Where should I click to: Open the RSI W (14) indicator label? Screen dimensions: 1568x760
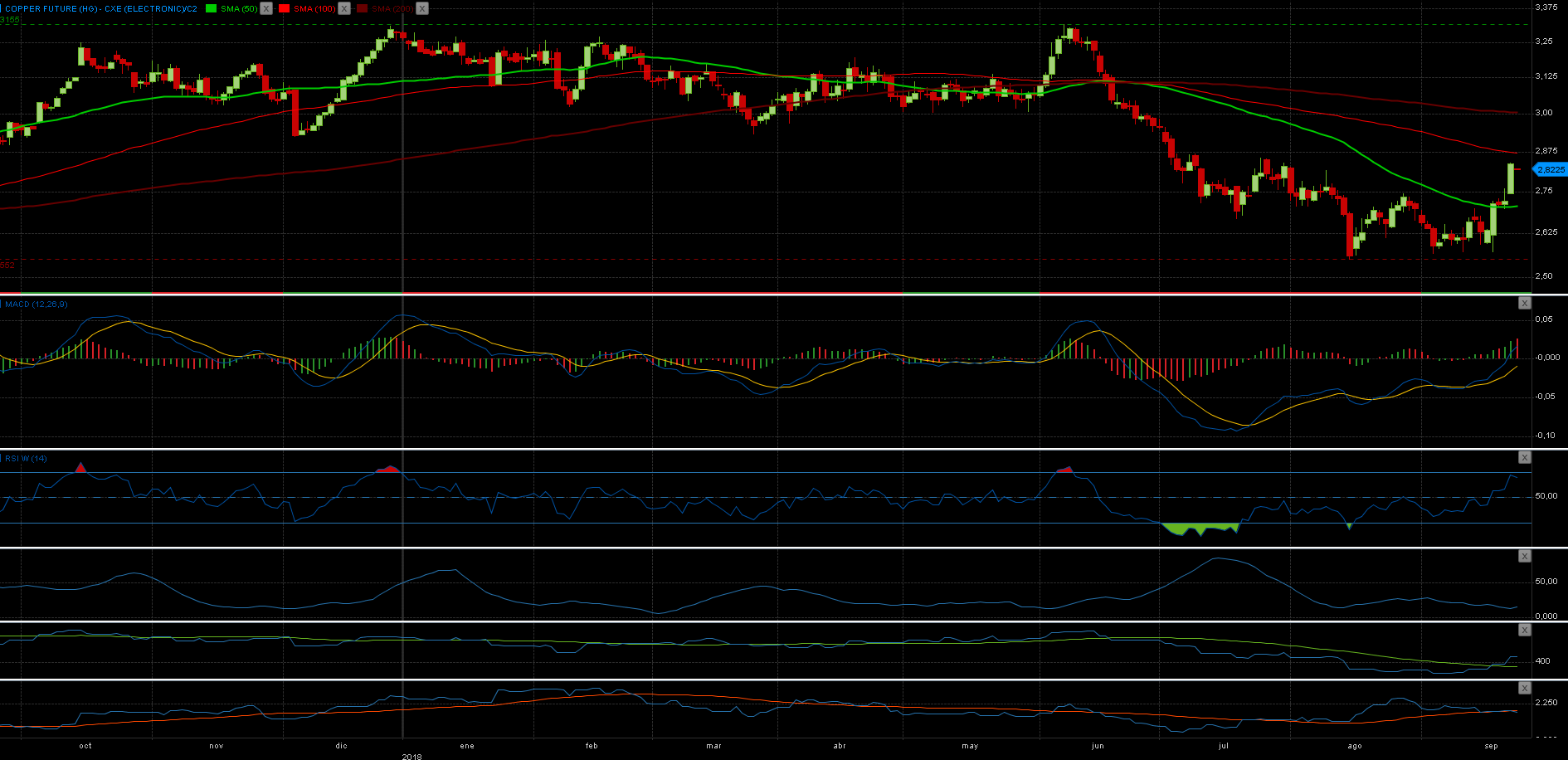(x=27, y=459)
